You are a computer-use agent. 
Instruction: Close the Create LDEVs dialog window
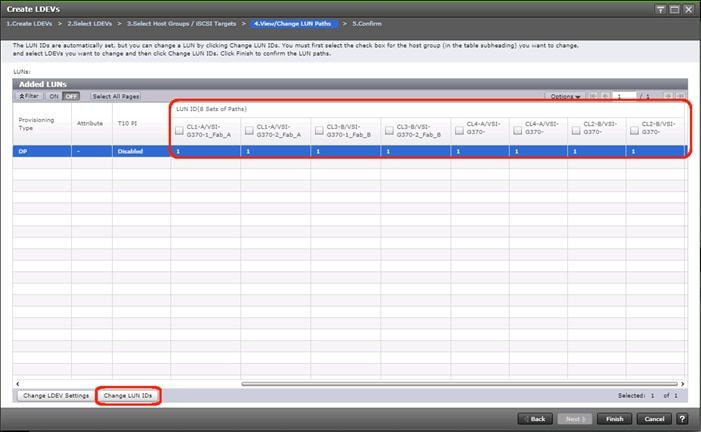[688, 9]
